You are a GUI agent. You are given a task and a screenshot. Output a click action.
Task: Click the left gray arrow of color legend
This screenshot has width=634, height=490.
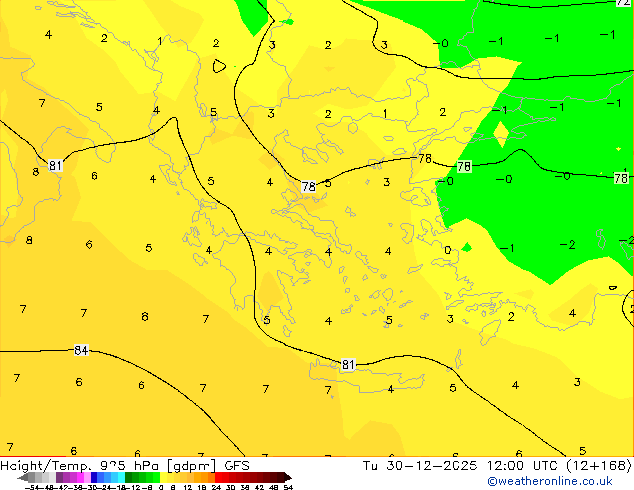point(23,478)
